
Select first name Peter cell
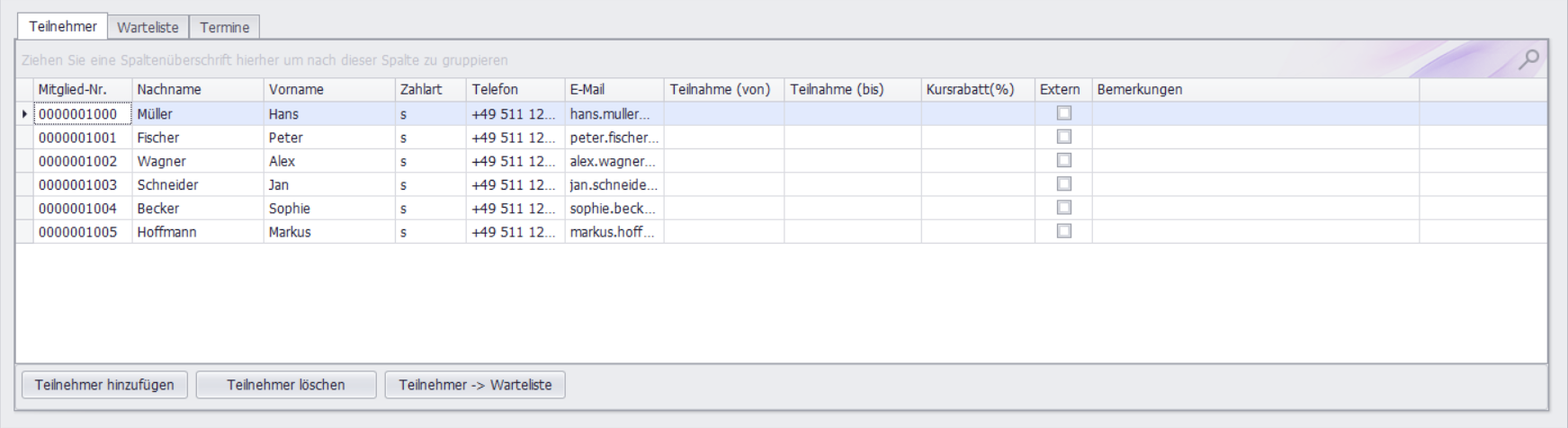pos(329,138)
